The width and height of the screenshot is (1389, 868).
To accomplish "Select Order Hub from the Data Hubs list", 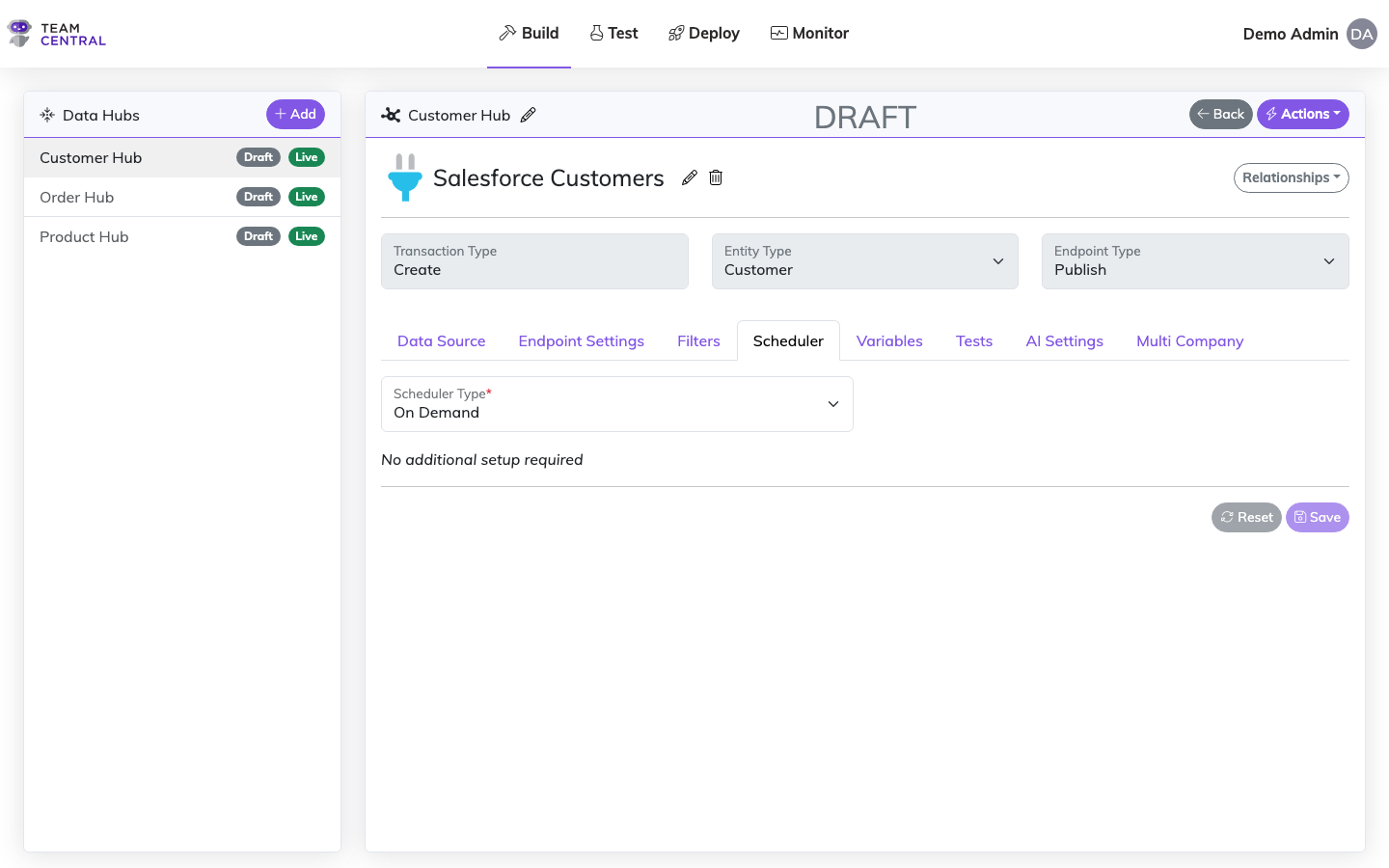I will tap(76, 197).
